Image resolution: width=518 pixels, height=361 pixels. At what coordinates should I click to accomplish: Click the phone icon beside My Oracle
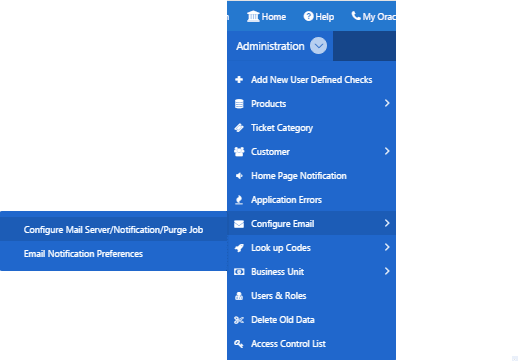356,16
